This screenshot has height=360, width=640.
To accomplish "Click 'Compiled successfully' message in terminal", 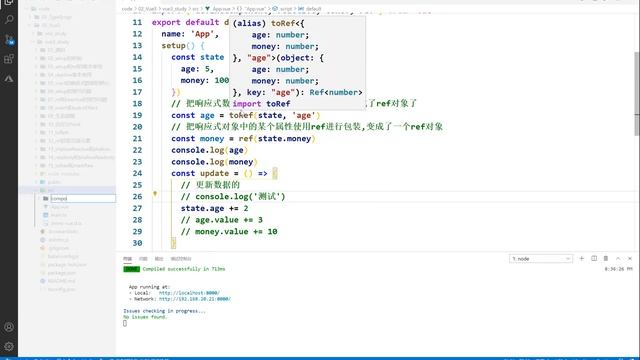I will click(184, 269).
